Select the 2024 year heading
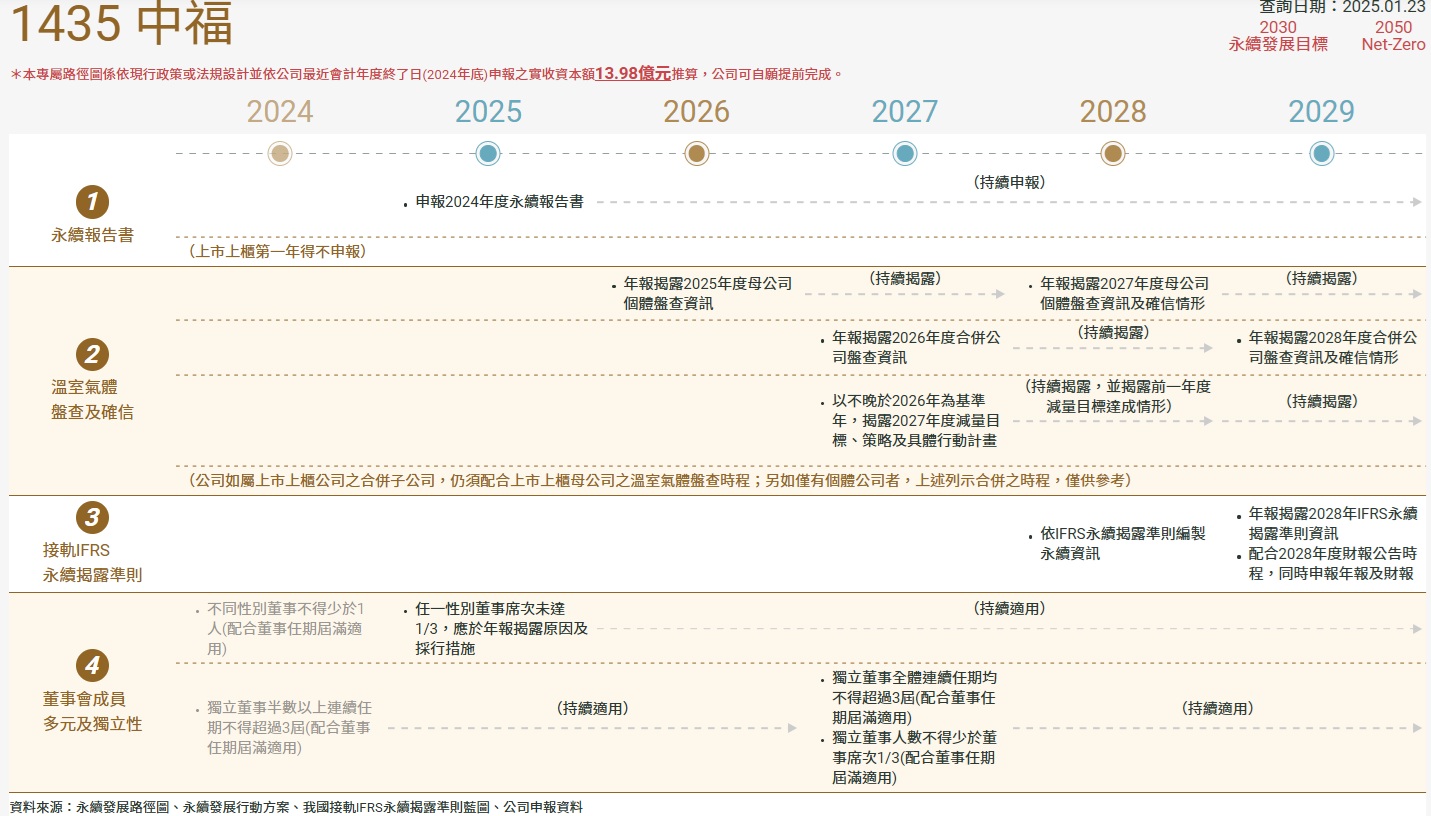The image size is (1431, 816). click(x=280, y=111)
